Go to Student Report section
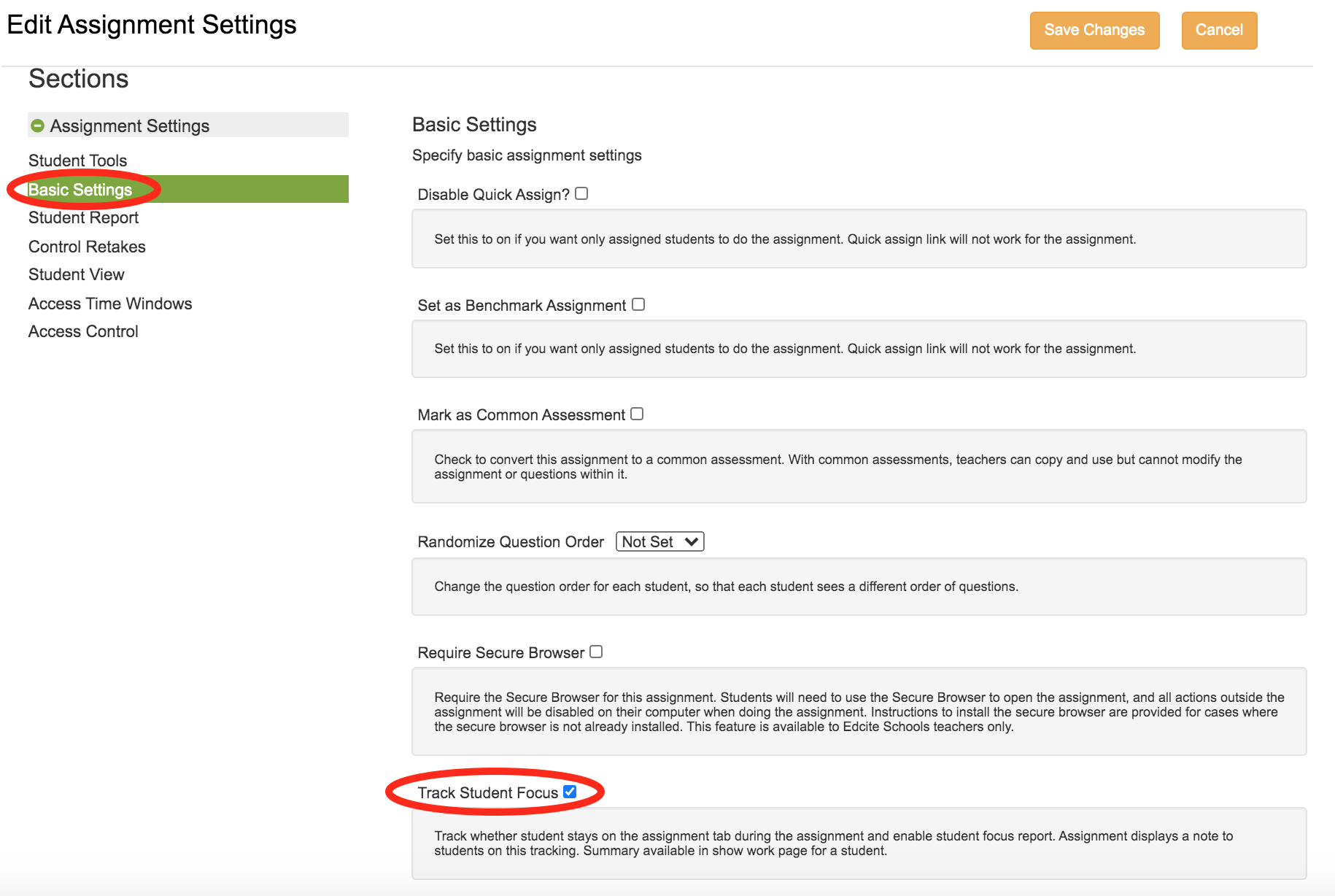Image resolution: width=1335 pixels, height=896 pixels. [x=83, y=217]
